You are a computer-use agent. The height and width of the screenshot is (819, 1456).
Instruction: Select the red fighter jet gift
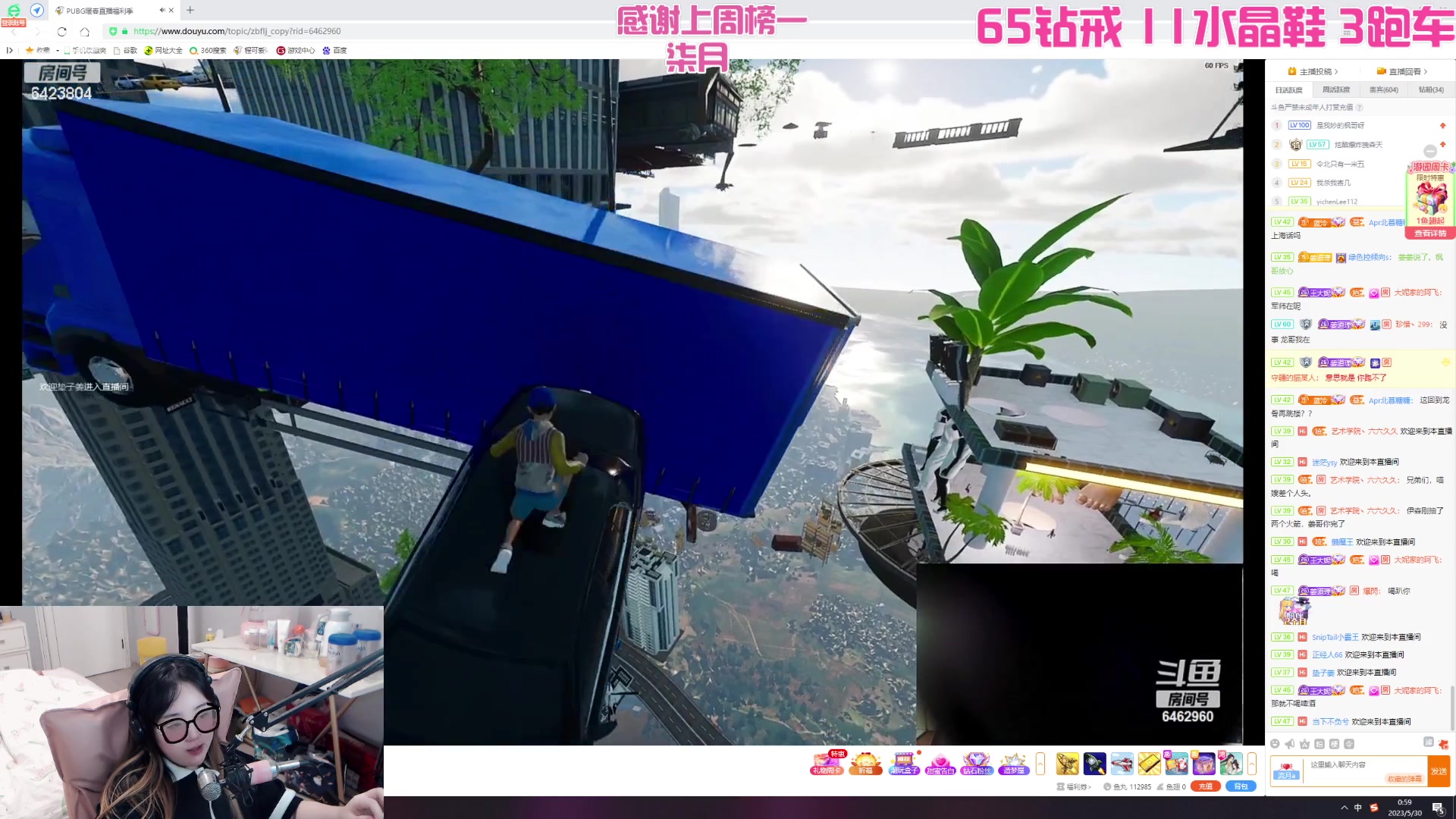pyautogui.click(x=1123, y=764)
